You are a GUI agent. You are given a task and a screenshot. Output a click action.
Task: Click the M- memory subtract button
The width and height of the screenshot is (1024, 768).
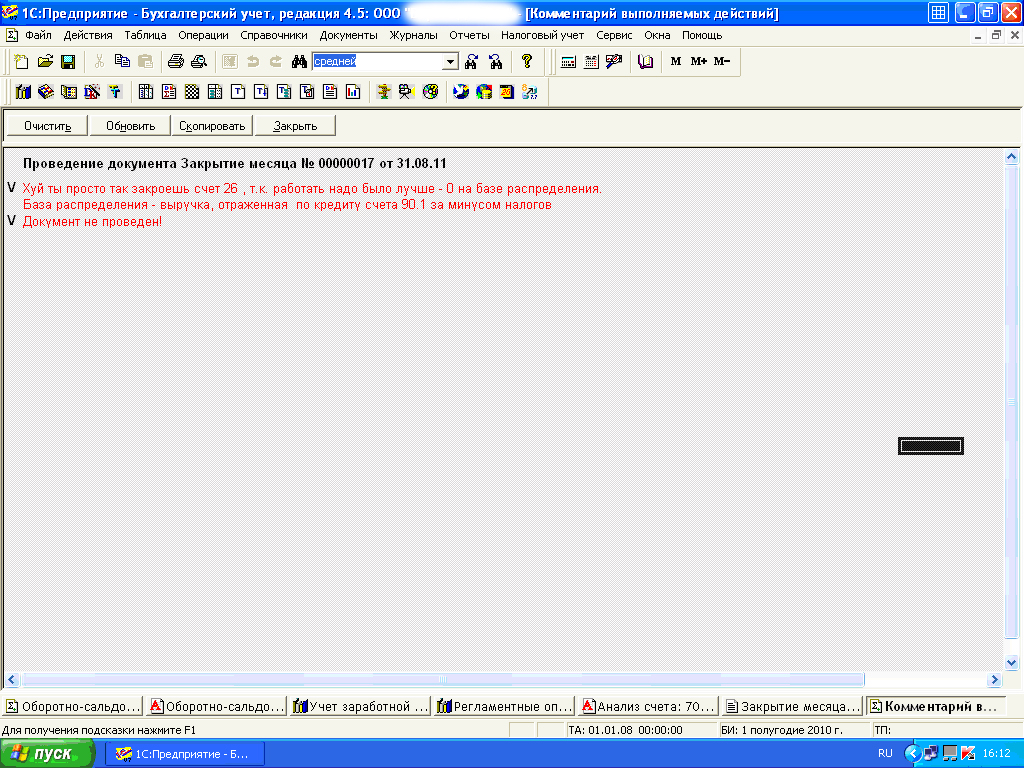[x=722, y=61]
